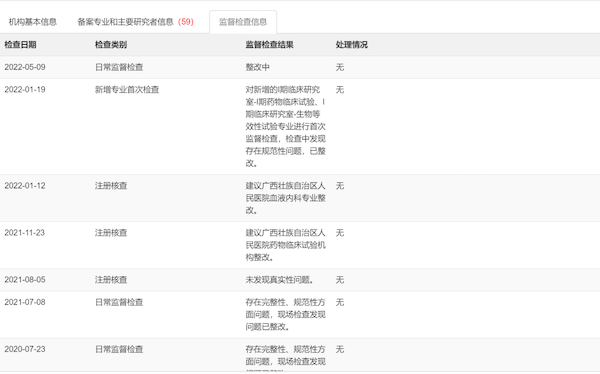Open the 机构基本信息 tab
Viewport: 600px width, 374px height.
pyautogui.click(x=33, y=22)
